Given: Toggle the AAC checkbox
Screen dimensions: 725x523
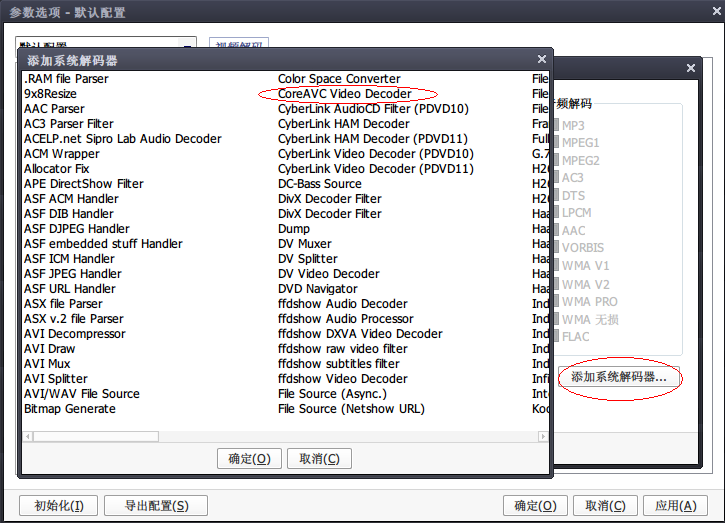Looking at the screenshot, I should [556, 230].
